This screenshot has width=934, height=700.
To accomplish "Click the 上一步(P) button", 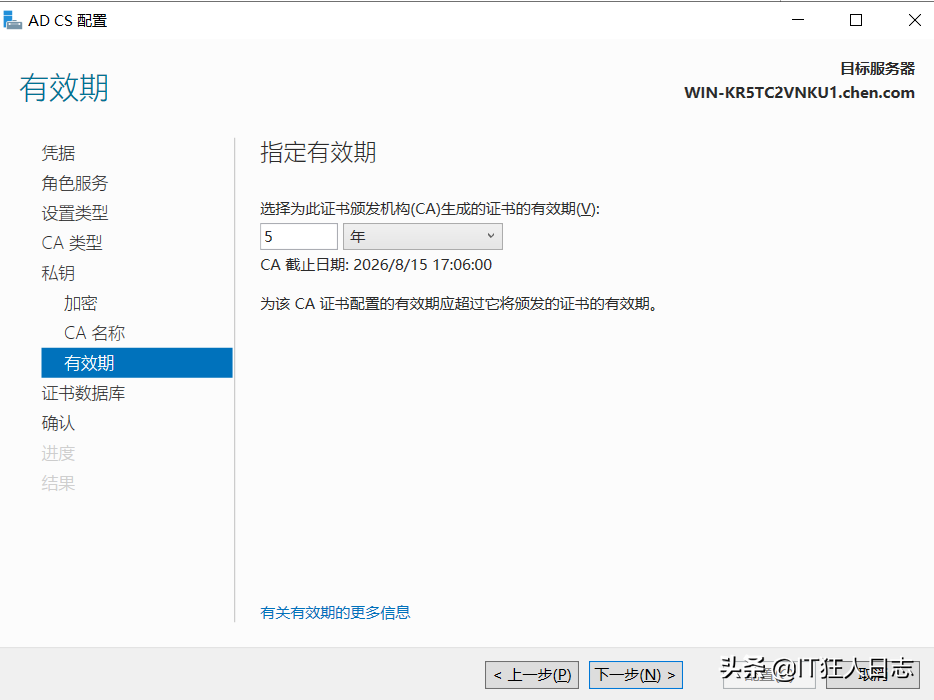I will (x=532, y=675).
